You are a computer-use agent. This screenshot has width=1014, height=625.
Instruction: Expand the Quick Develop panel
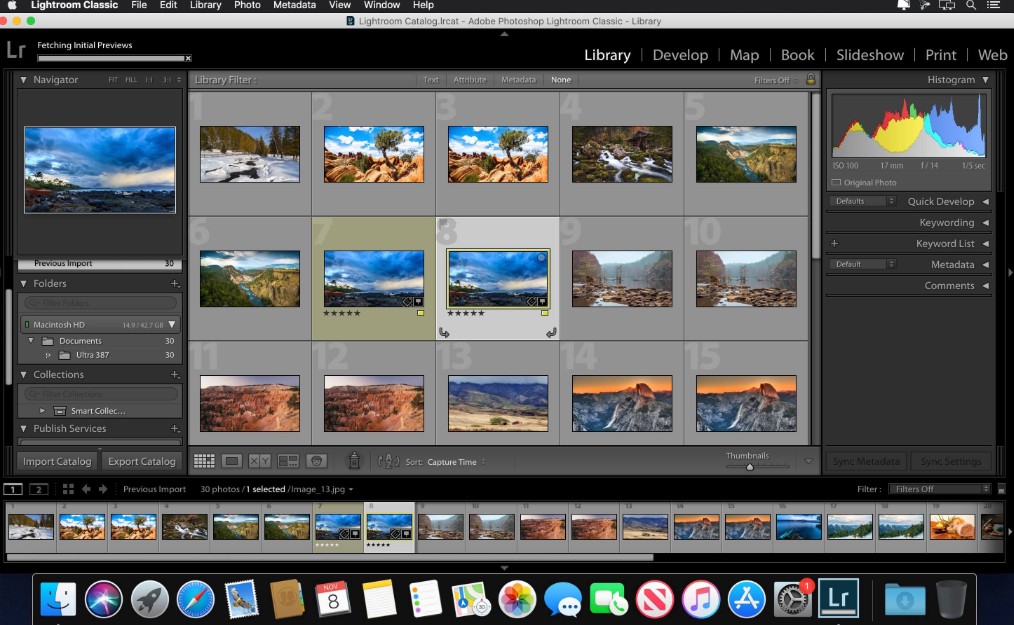985,201
